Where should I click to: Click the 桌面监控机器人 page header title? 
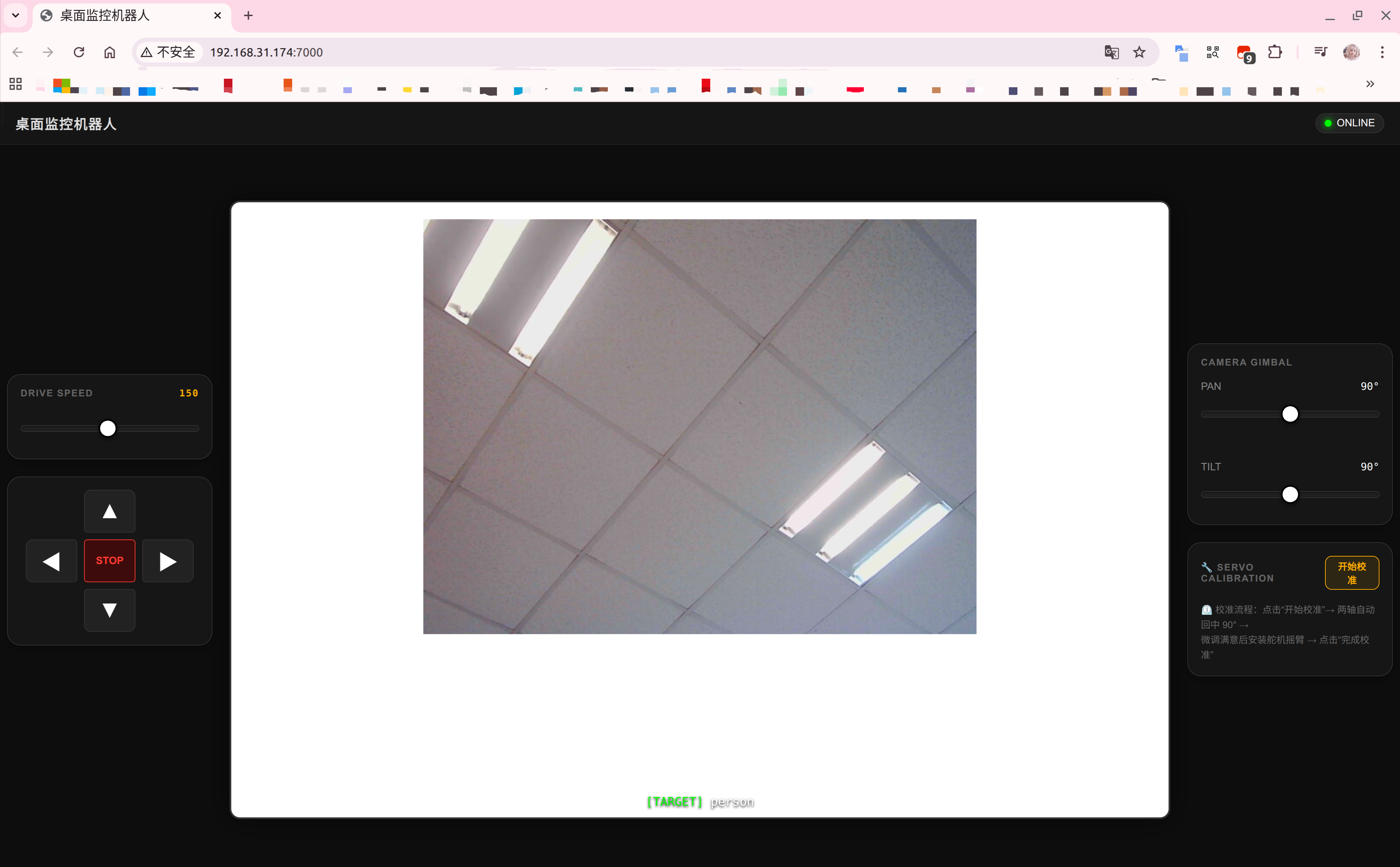(66, 124)
